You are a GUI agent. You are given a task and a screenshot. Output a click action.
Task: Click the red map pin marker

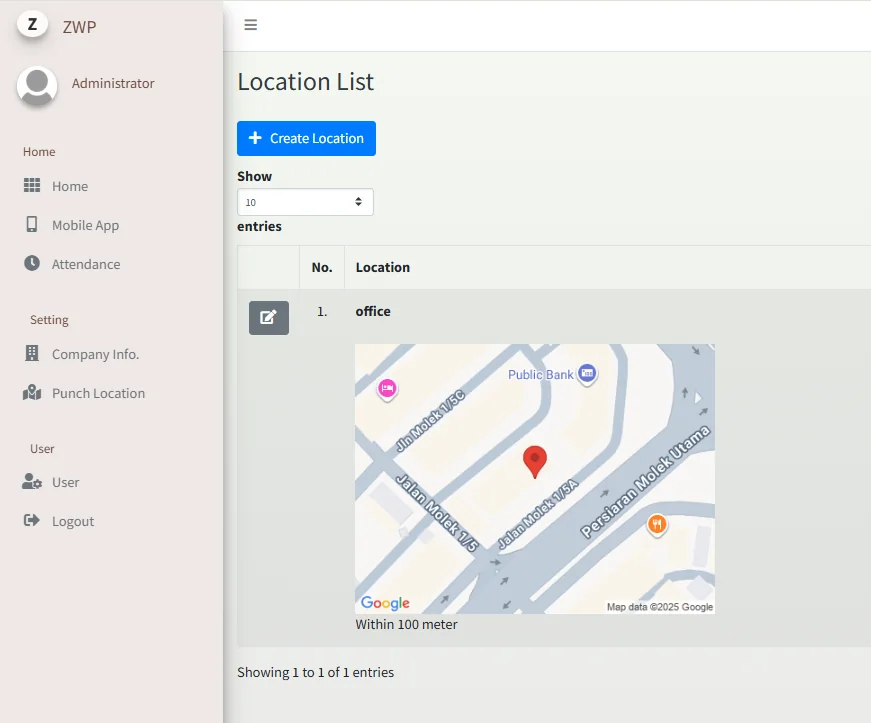click(535, 461)
